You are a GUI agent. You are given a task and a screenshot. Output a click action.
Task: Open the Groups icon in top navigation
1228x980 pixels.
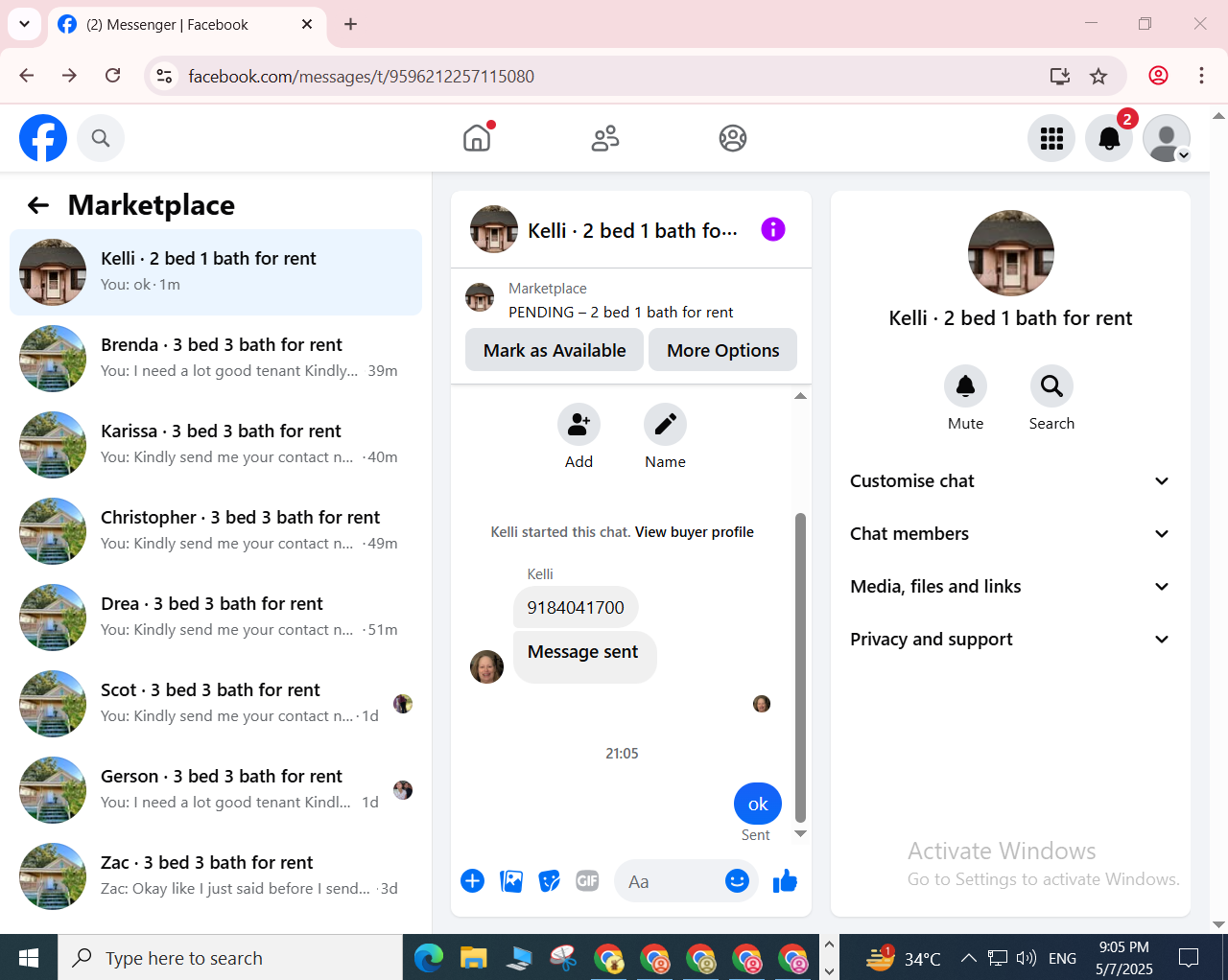(x=733, y=138)
